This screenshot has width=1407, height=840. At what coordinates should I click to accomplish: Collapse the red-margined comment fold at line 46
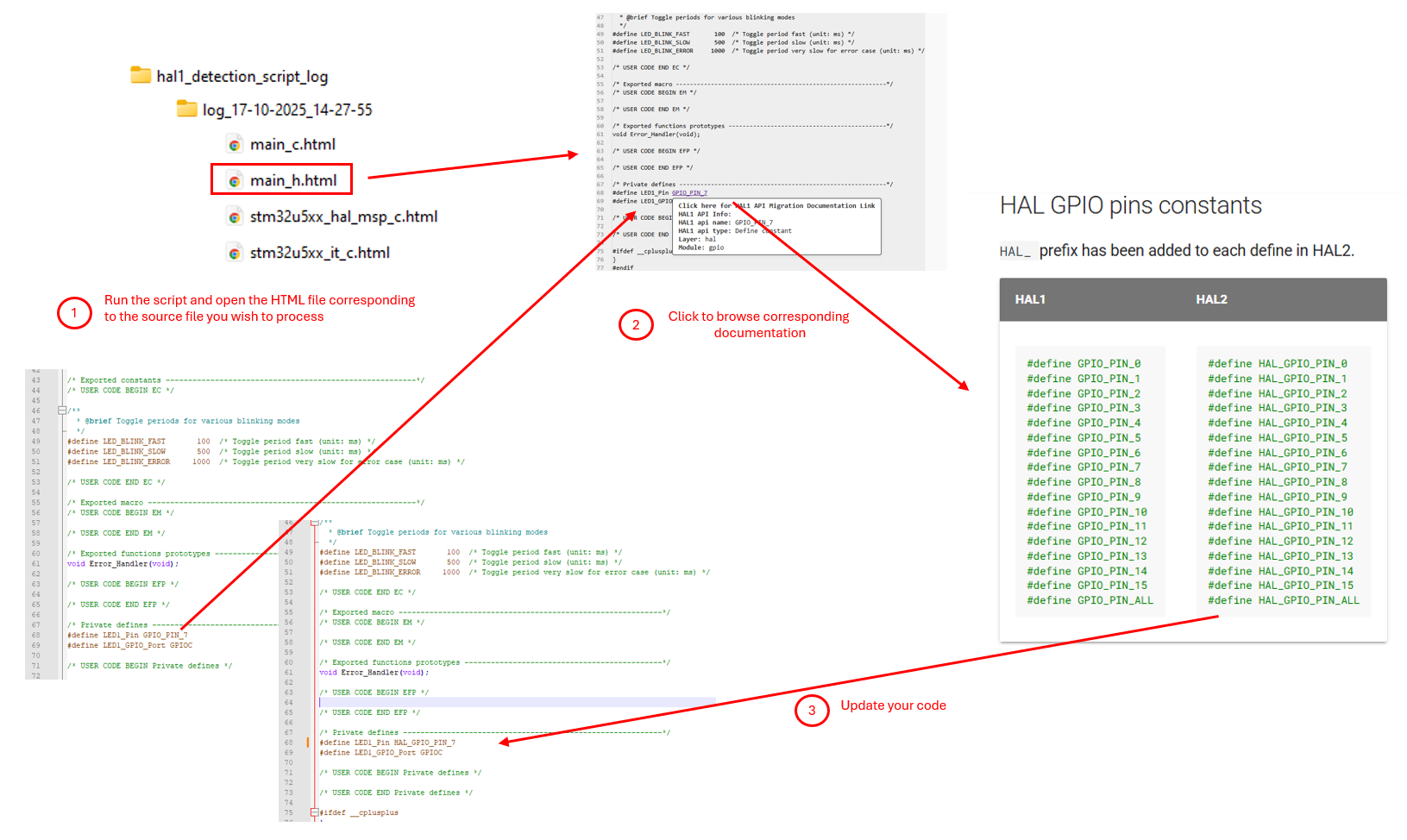314,523
